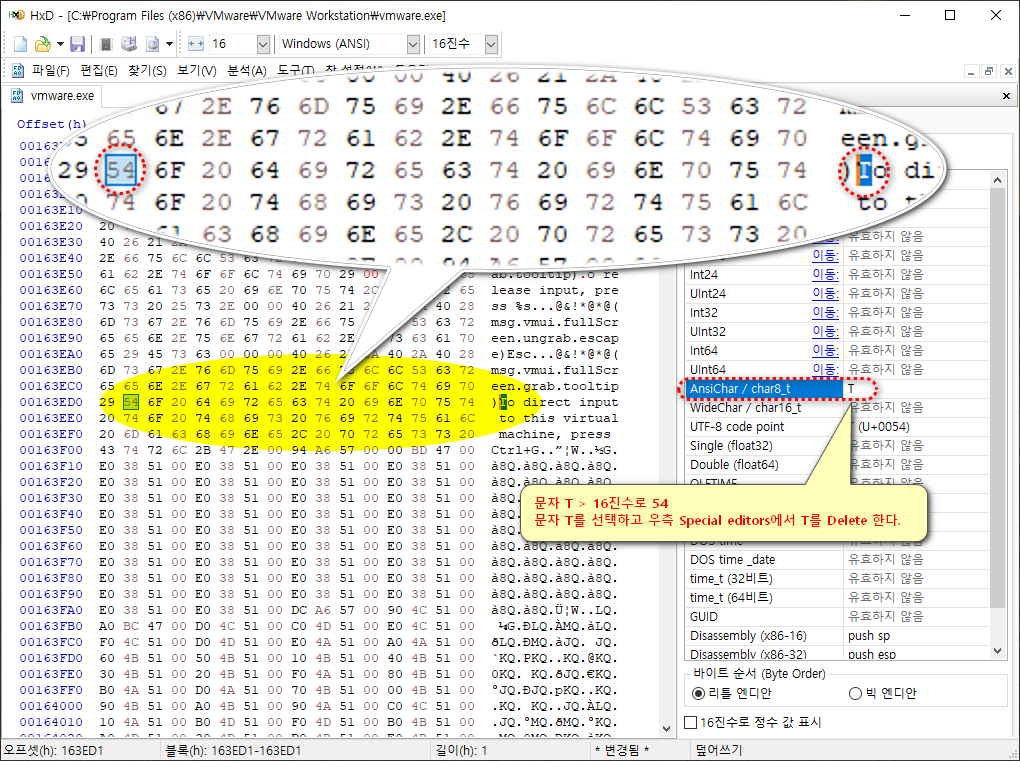
Task: Click the data inspector scrollbar up arrow
Action: 997,179
